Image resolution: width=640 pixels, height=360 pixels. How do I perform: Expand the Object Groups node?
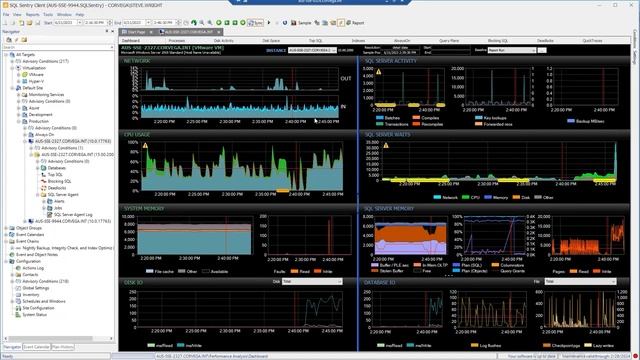(x=6, y=228)
